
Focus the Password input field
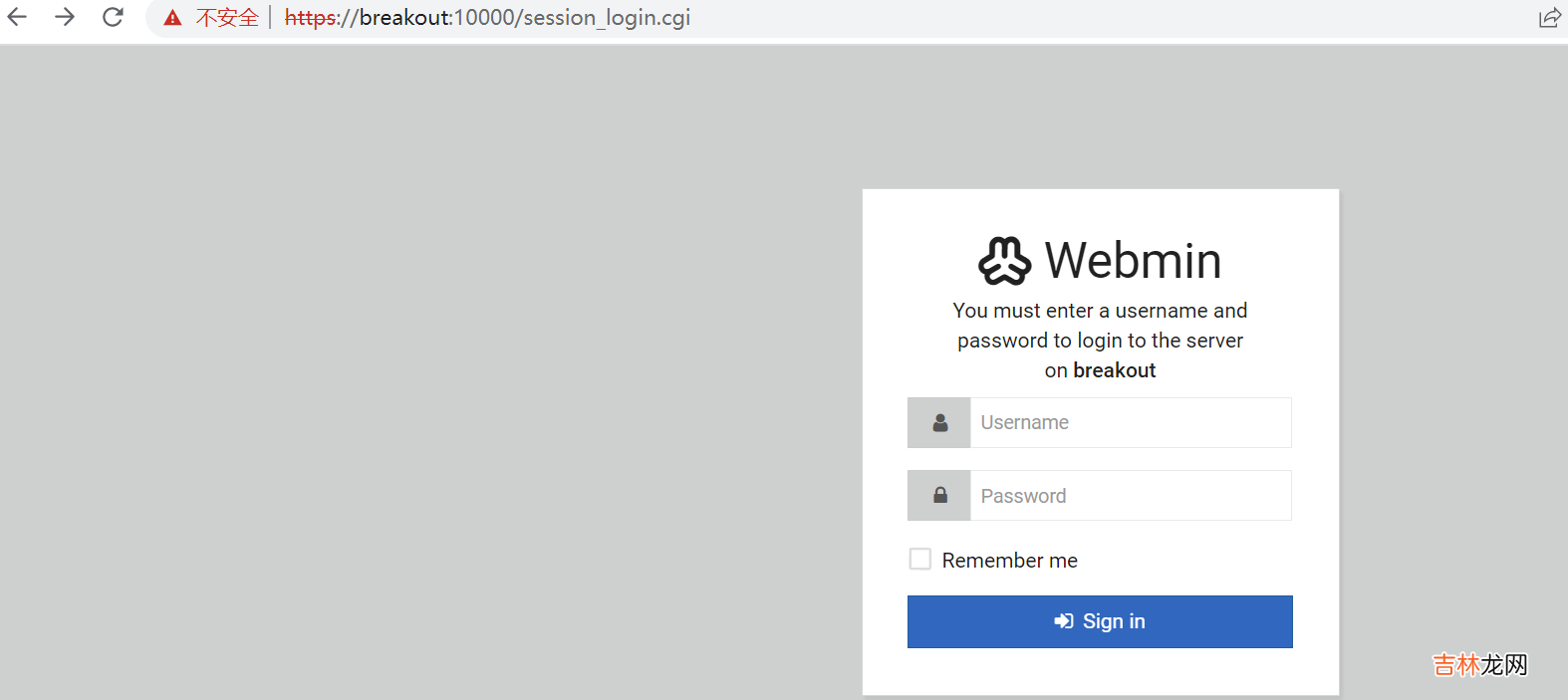pyautogui.click(x=1130, y=496)
